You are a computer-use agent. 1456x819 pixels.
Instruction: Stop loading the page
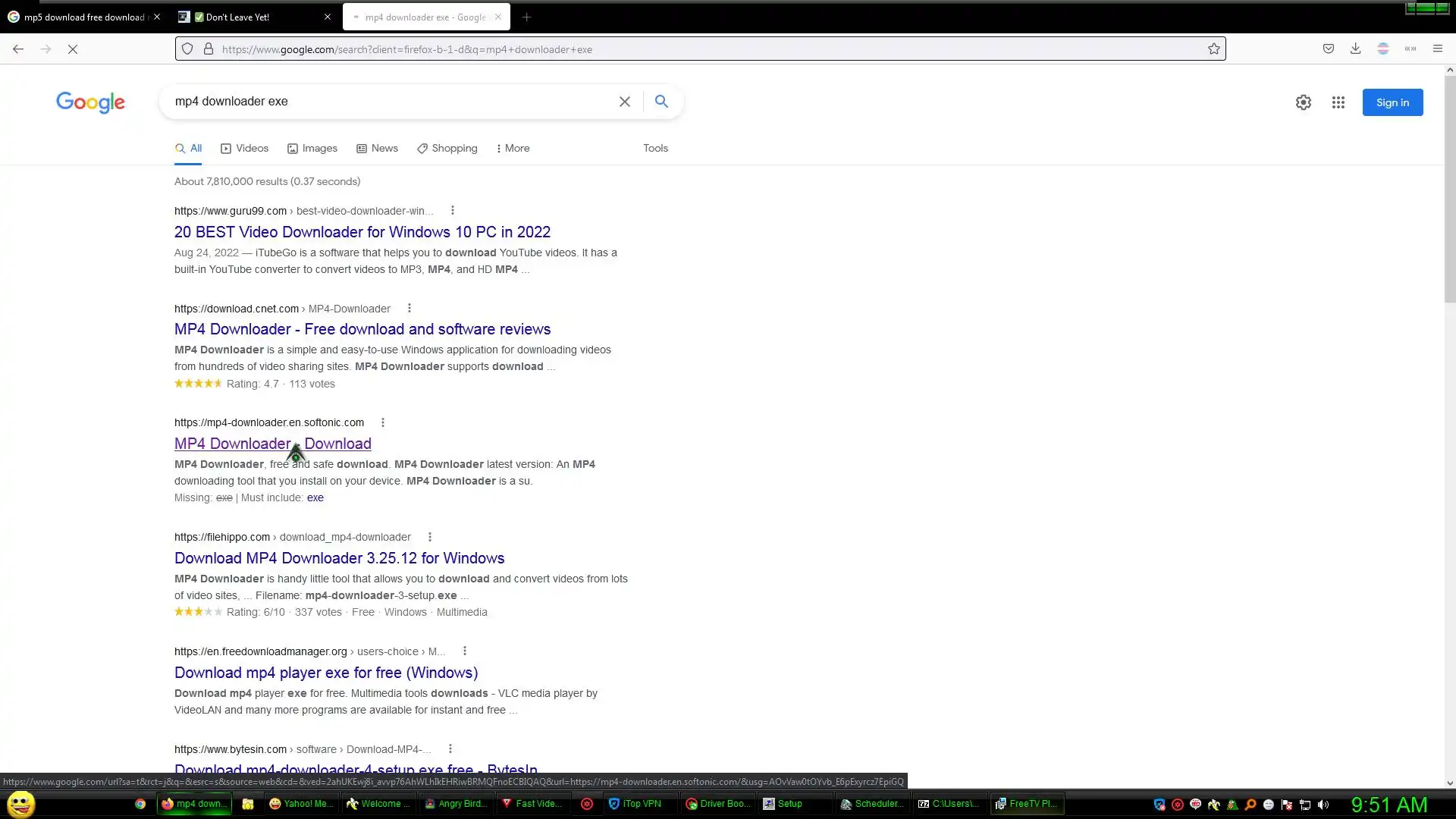[73, 49]
